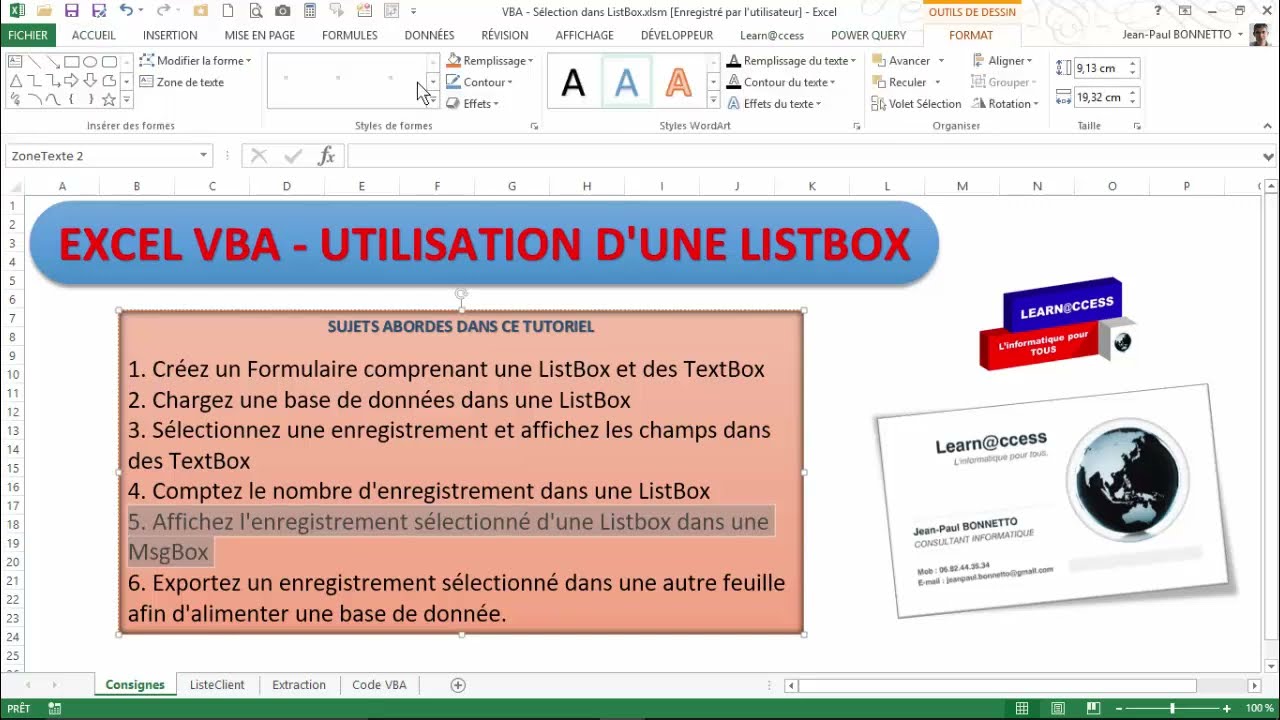Switch to the POWER QUERY tab

coord(869,35)
